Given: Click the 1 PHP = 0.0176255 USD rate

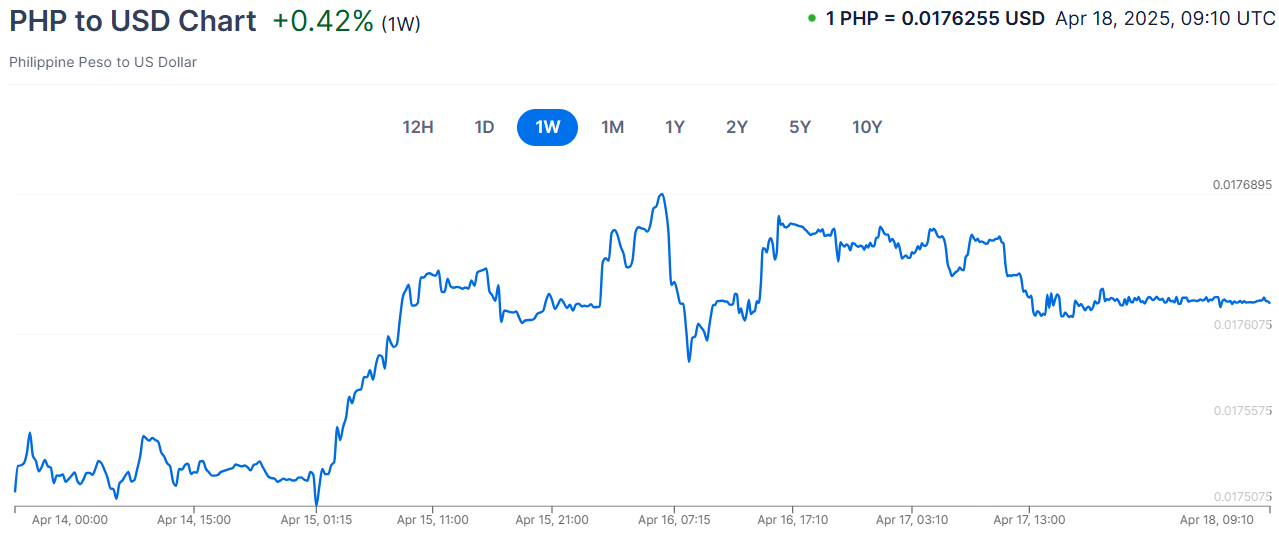Looking at the screenshot, I should point(935,19).
